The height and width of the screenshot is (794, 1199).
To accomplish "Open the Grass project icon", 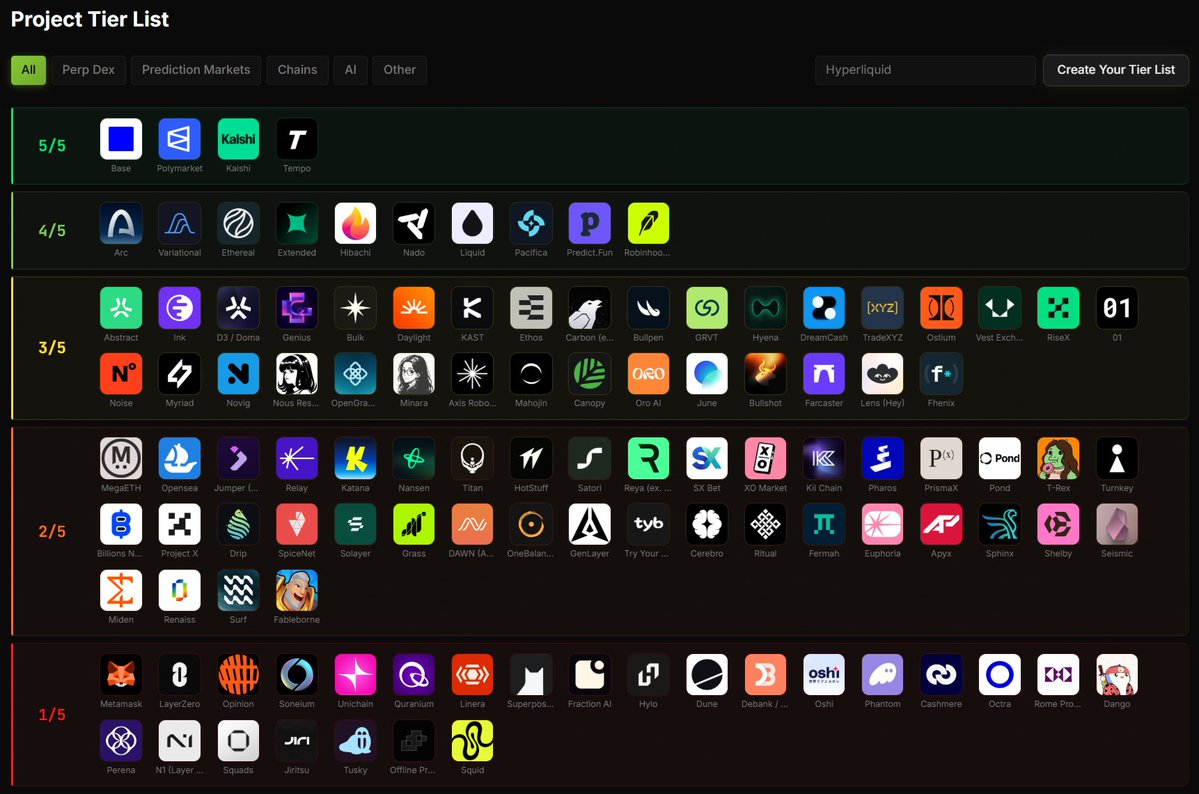I will (414, 524).
